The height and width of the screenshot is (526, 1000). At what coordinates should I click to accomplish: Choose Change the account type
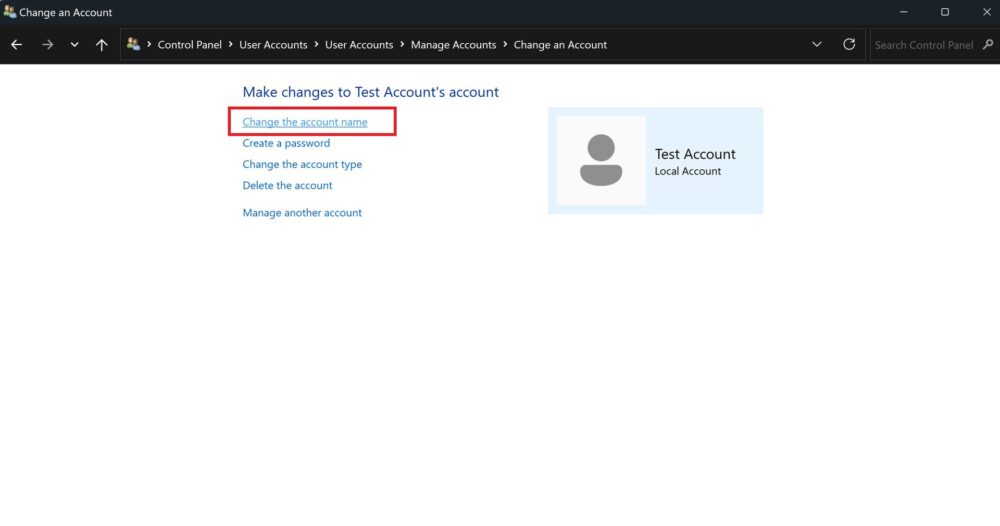302,164
